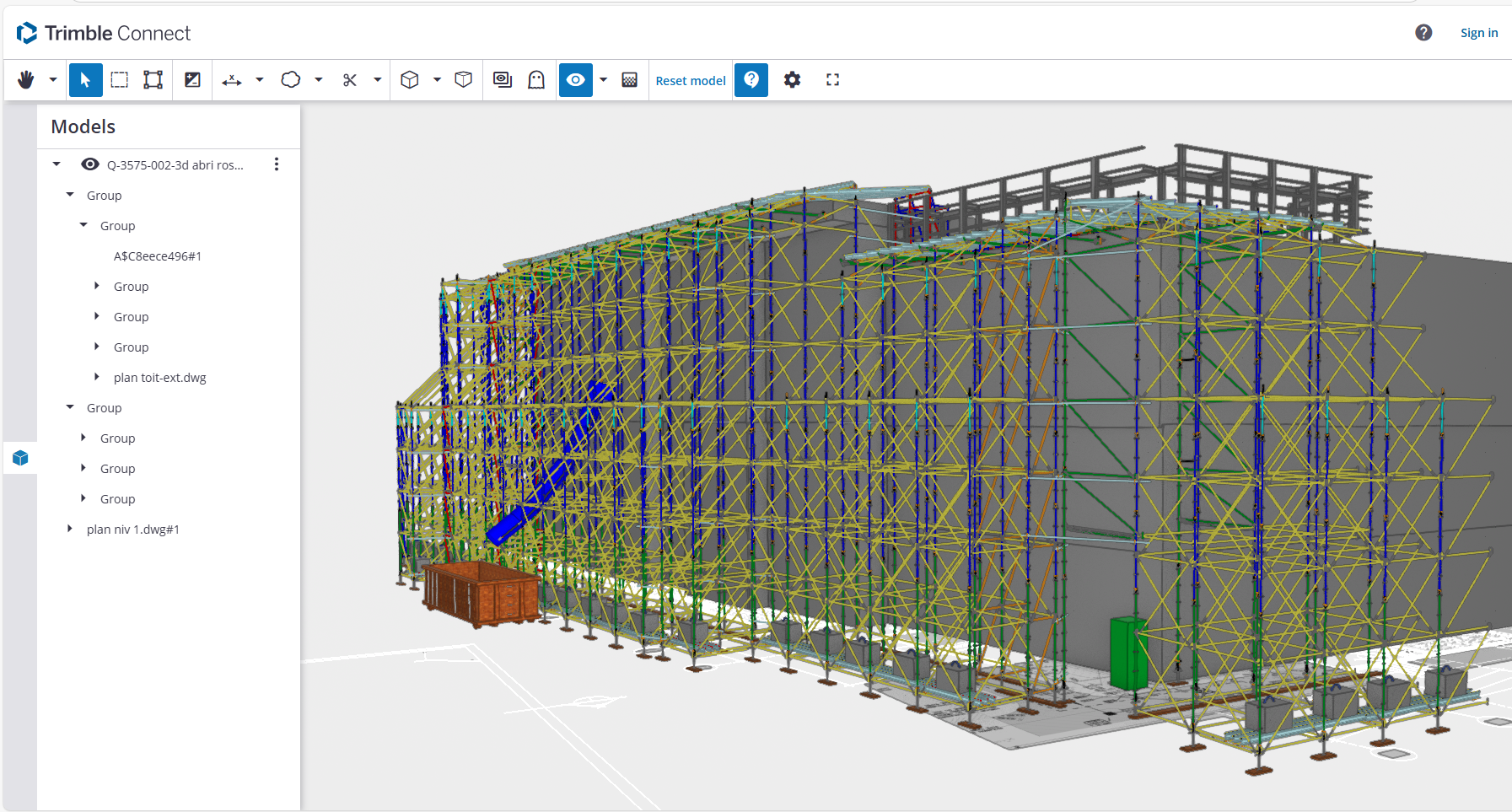Toggle visibility of Q-3575-002-3d model
Image resolution: width=1512 pixels, height=812 pixels.
tap(90, 164)
